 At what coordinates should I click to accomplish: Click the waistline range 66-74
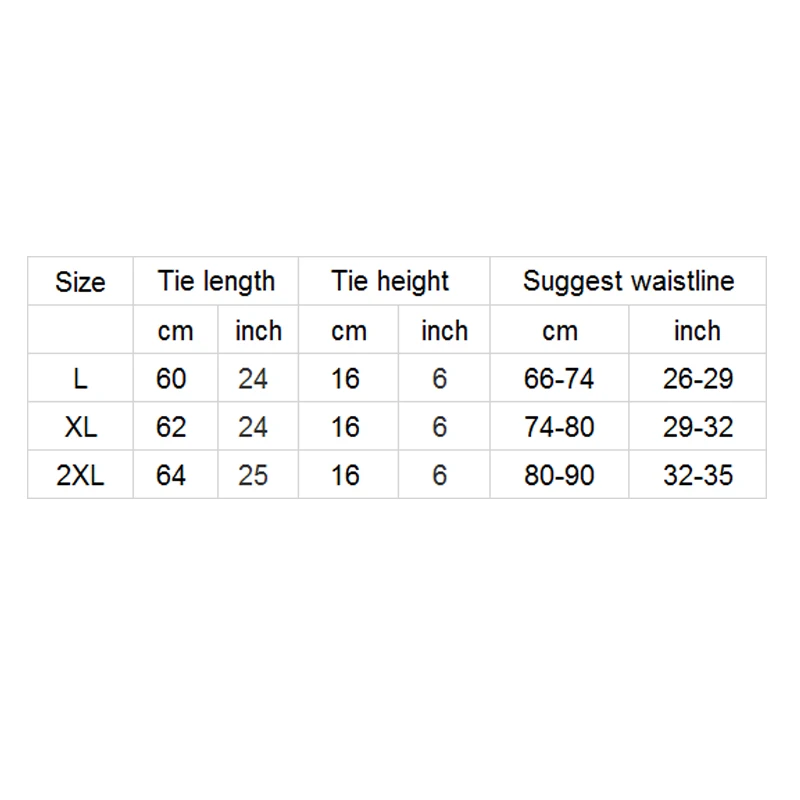pyautogui.click(x=559, y=379)
